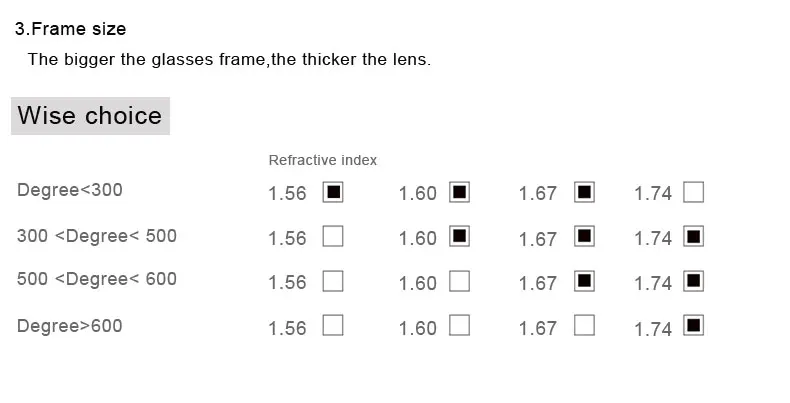790x403 pixels.
Task: Check 1.74 box in Degree<300 row
Action: (x=694, y=192)
